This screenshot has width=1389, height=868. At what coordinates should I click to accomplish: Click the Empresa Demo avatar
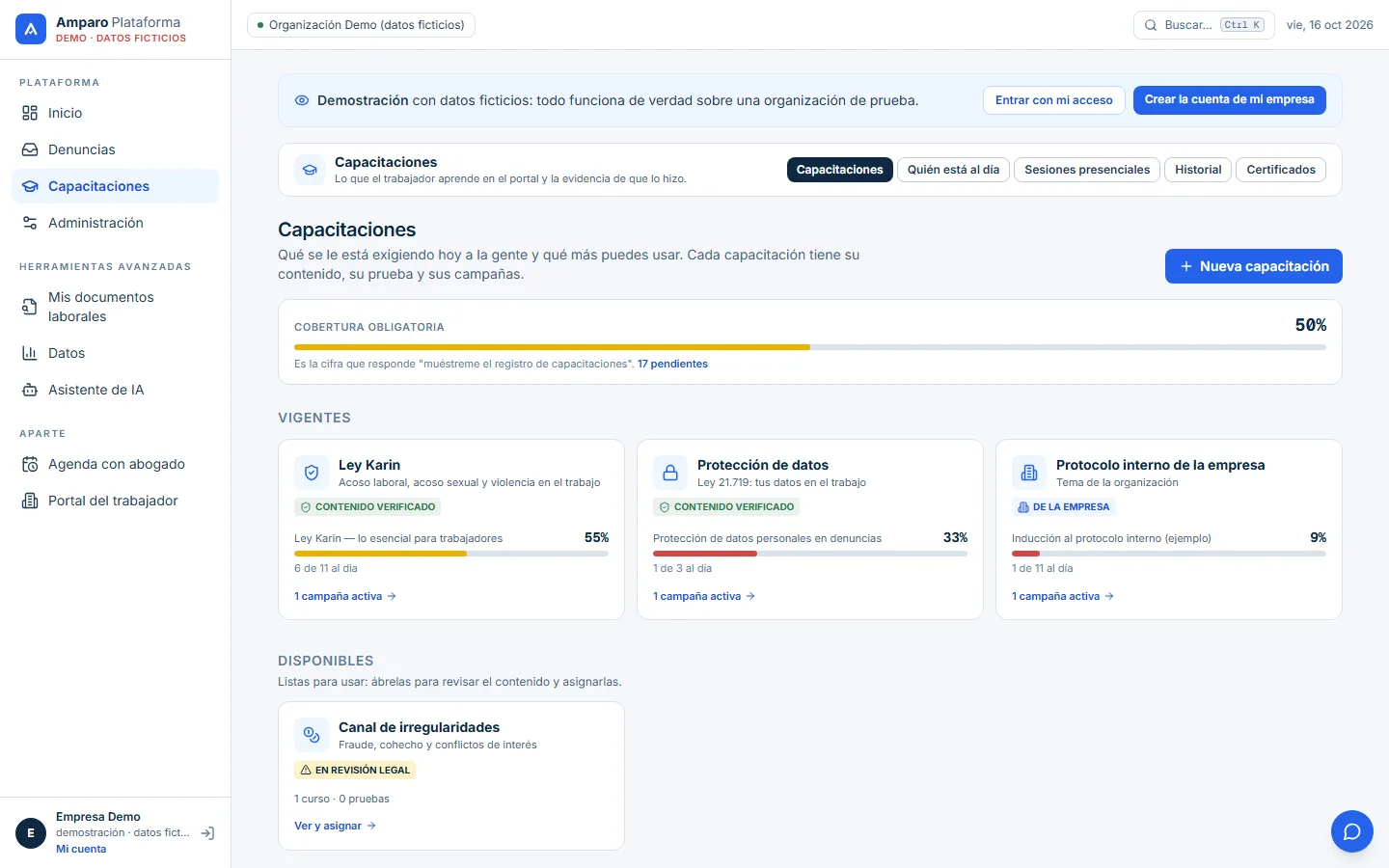click(31, 833)
